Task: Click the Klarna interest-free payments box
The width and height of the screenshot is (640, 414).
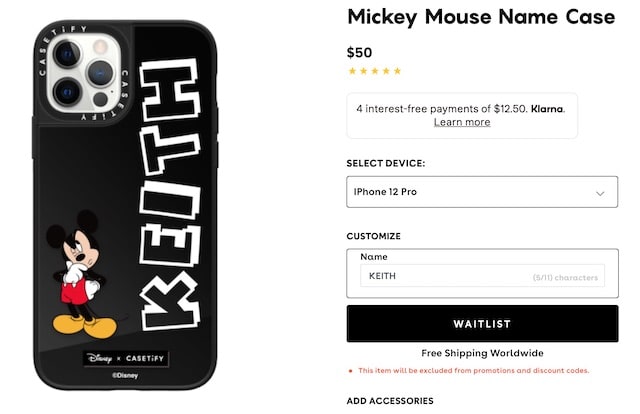Action: coord(462,116)
